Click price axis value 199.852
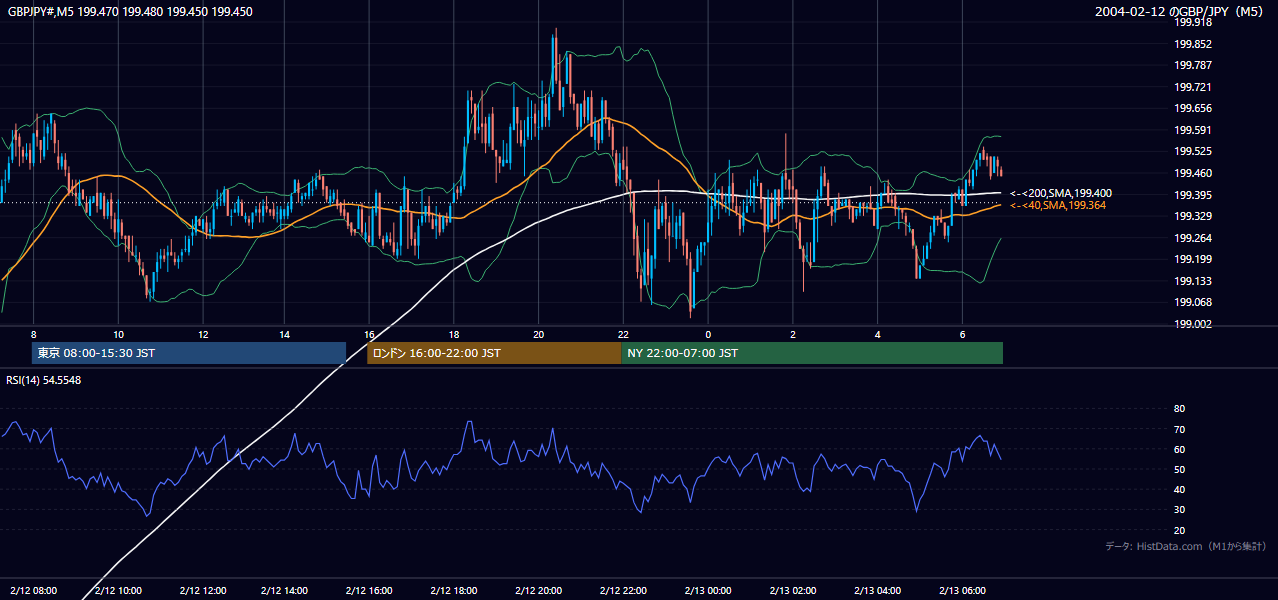The image size is (1278, 600). pyautogui.click(x=1192, y=44)
